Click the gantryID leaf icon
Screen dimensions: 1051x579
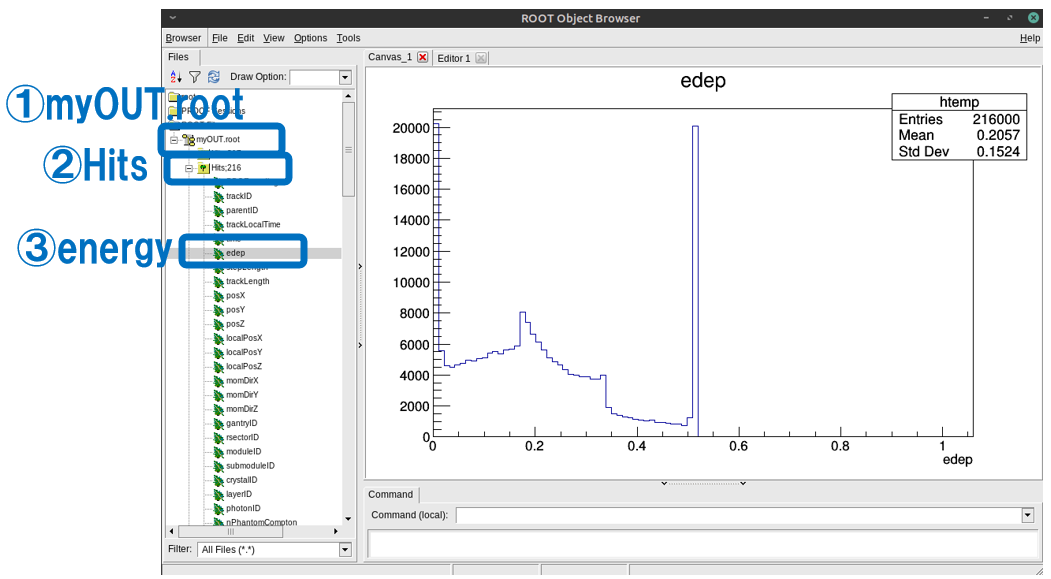219,424
